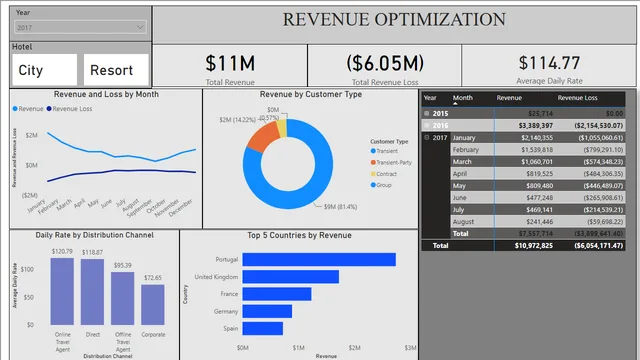Viewport: 640px width, 360px height.
Task: Click the Revenue Loss legend marker
Action: [x=49, y=109]
